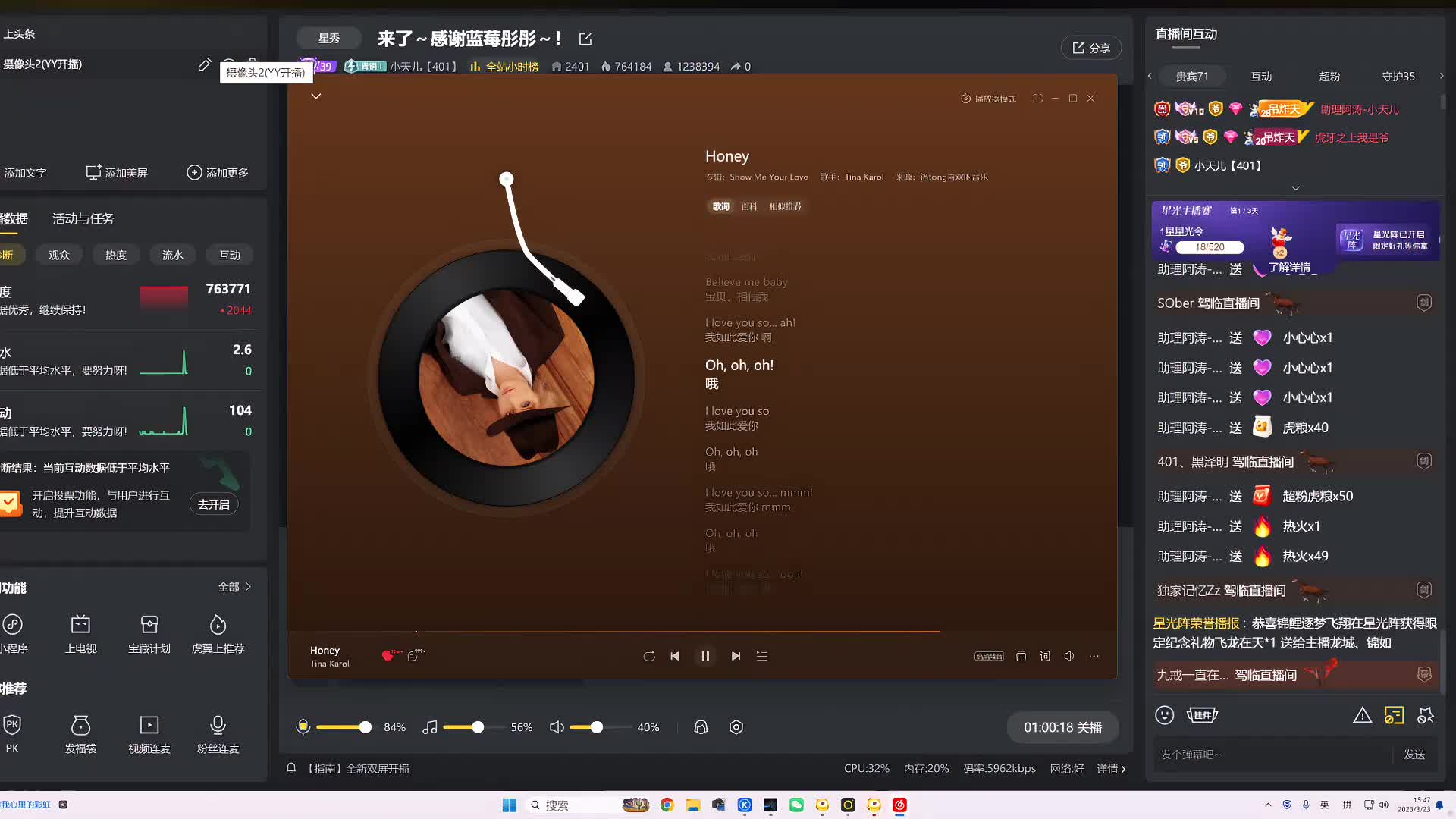
Task: Click the emoji smiley icon in chat
Action: 1164,715
